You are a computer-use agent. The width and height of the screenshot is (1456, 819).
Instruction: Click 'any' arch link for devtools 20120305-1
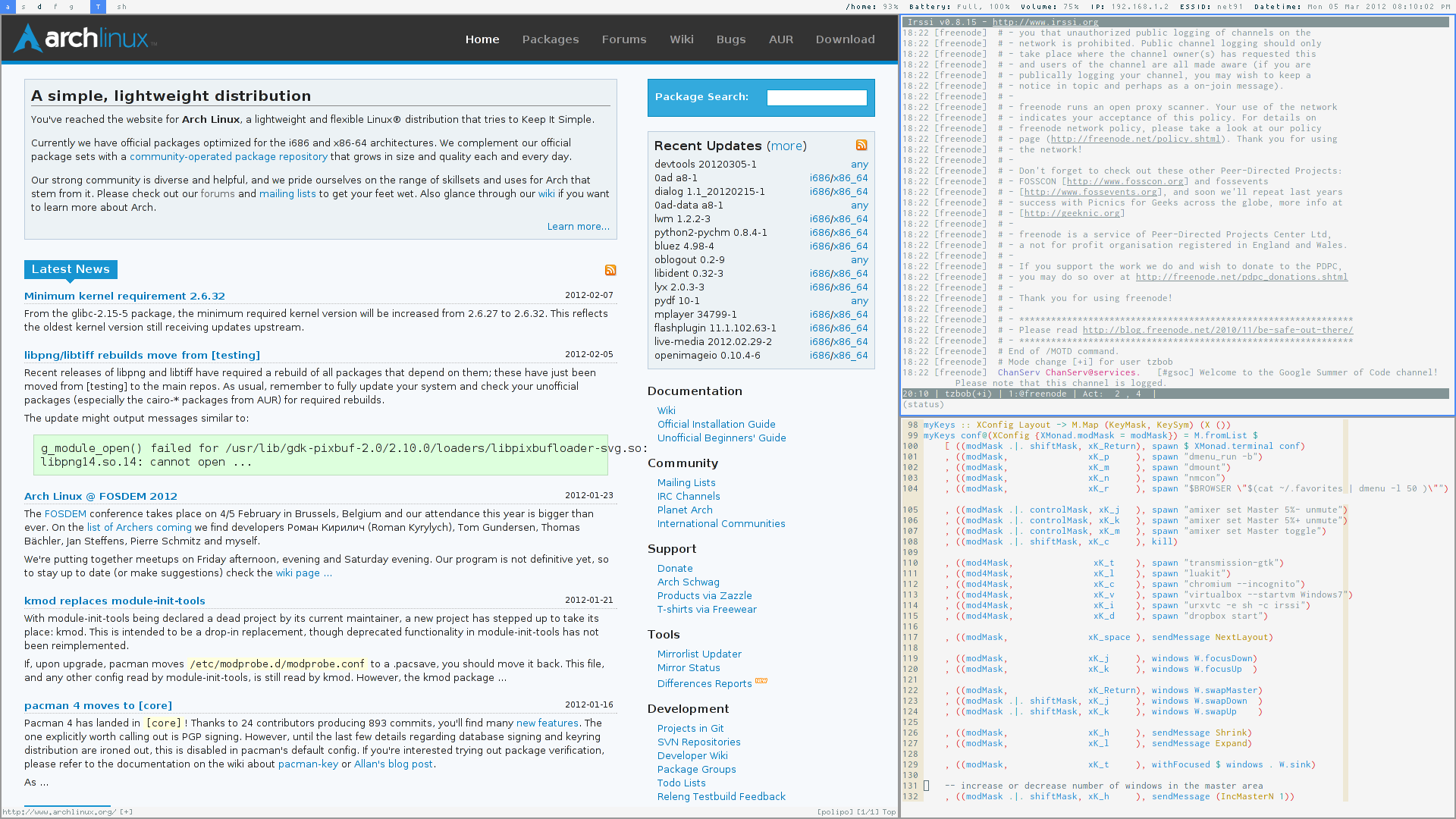(x=859, y=165)
